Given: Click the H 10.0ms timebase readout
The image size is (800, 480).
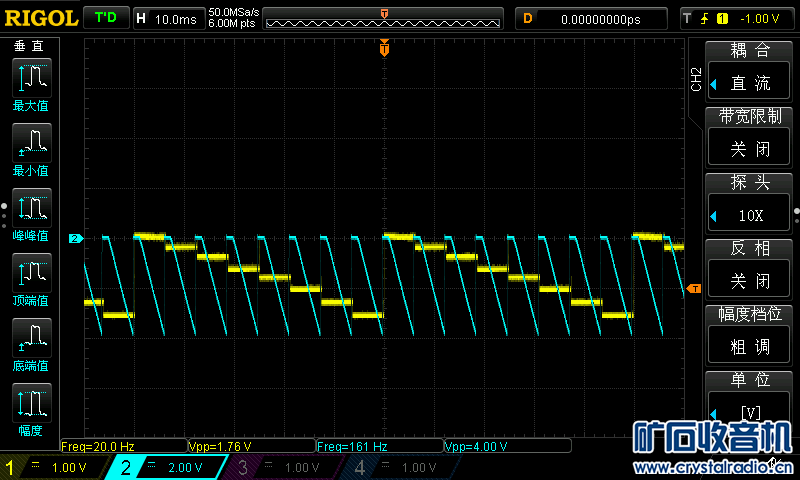Looking at the screenshot, I should pyautogui.click(x=167, y=18).
